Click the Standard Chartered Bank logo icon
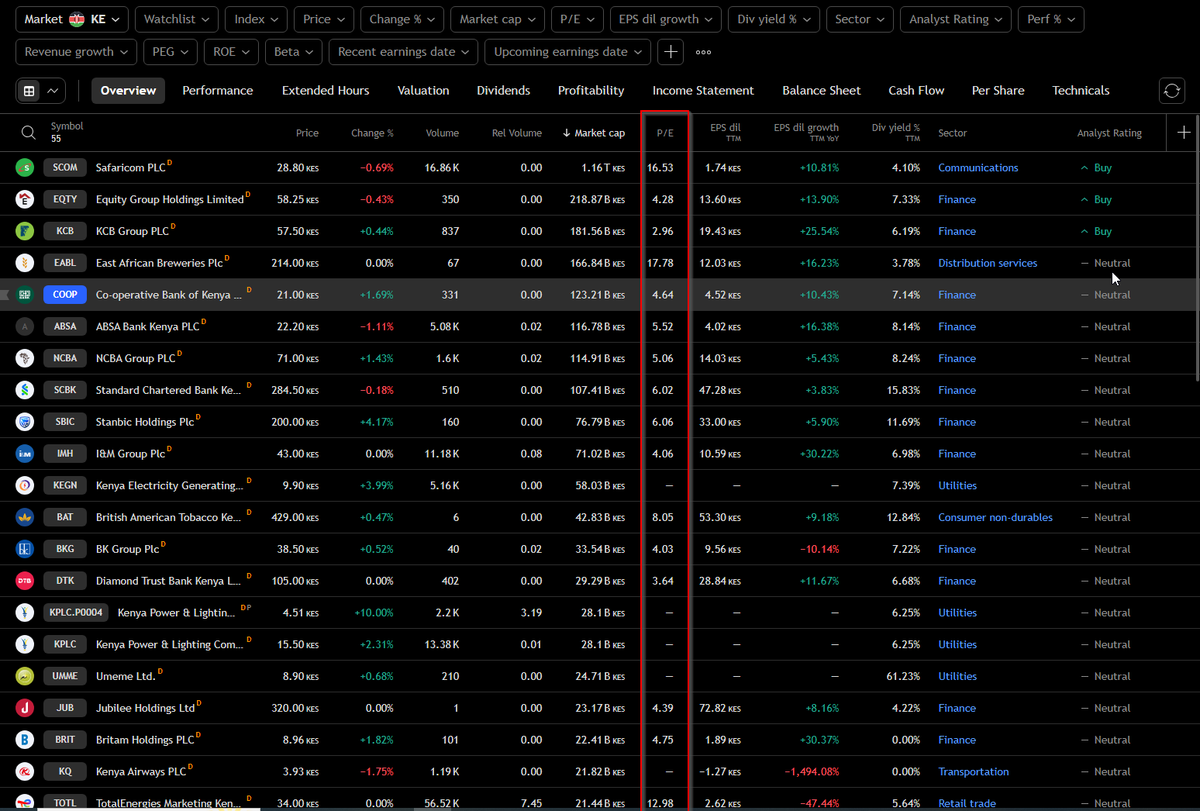 (x=25, y=390)
